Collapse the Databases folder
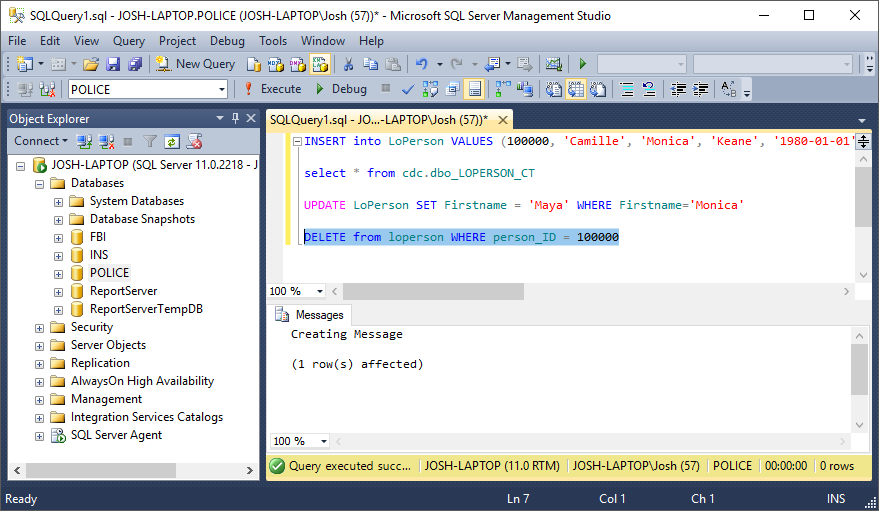The height and width of the screenshot is (511, 879). (39, 184)
